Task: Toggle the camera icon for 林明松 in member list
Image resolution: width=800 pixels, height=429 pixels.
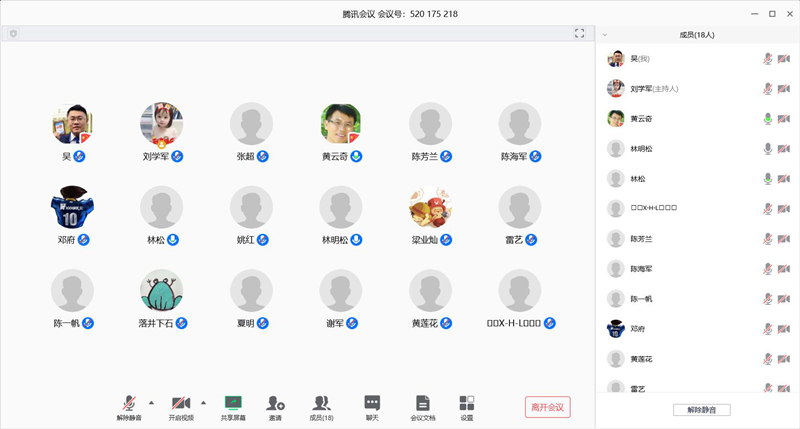Action: (783, 149)
